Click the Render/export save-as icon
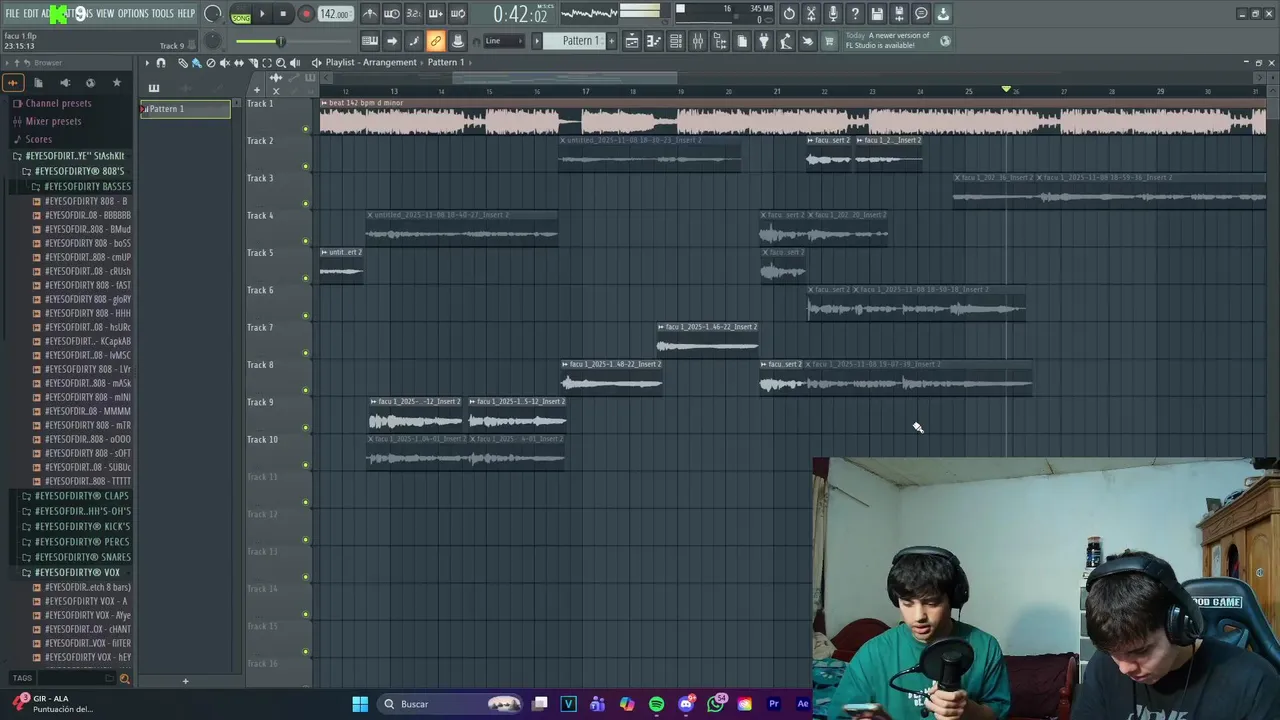Image resolution: width=1280 pixels, height=720 pixels. (x=899, y=14)
